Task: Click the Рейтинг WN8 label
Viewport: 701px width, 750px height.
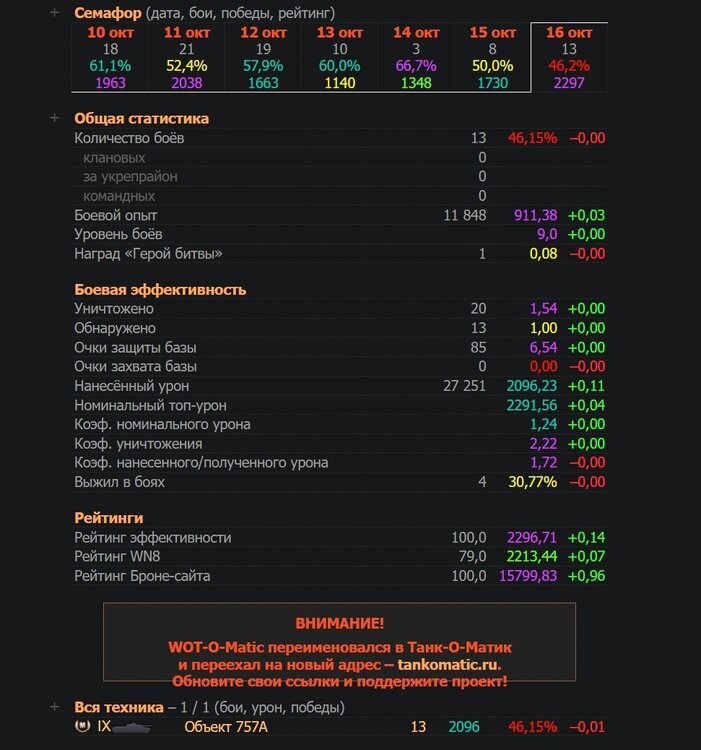Action: (x=117, y=556)
